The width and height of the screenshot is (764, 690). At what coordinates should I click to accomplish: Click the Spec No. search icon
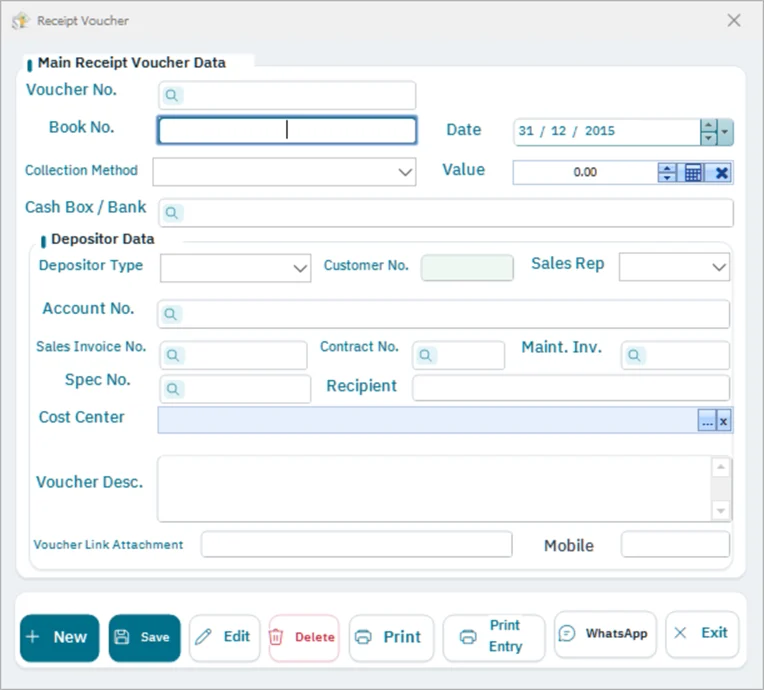point(173,389)
